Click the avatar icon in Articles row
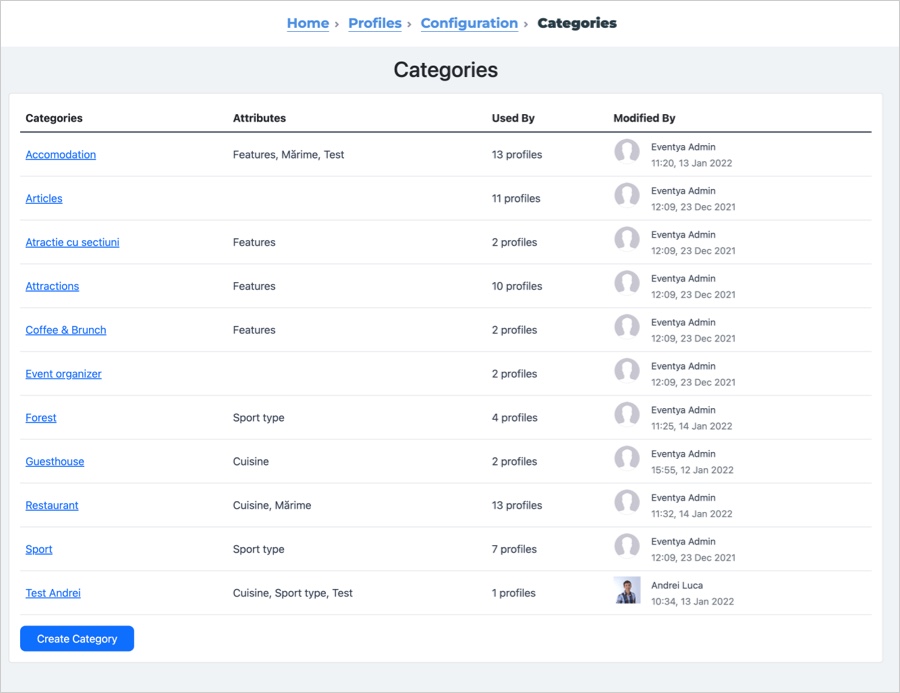Image resolution: width=900 pixels, height=693 pixels. pyautogui.click(x=627, y=195)
